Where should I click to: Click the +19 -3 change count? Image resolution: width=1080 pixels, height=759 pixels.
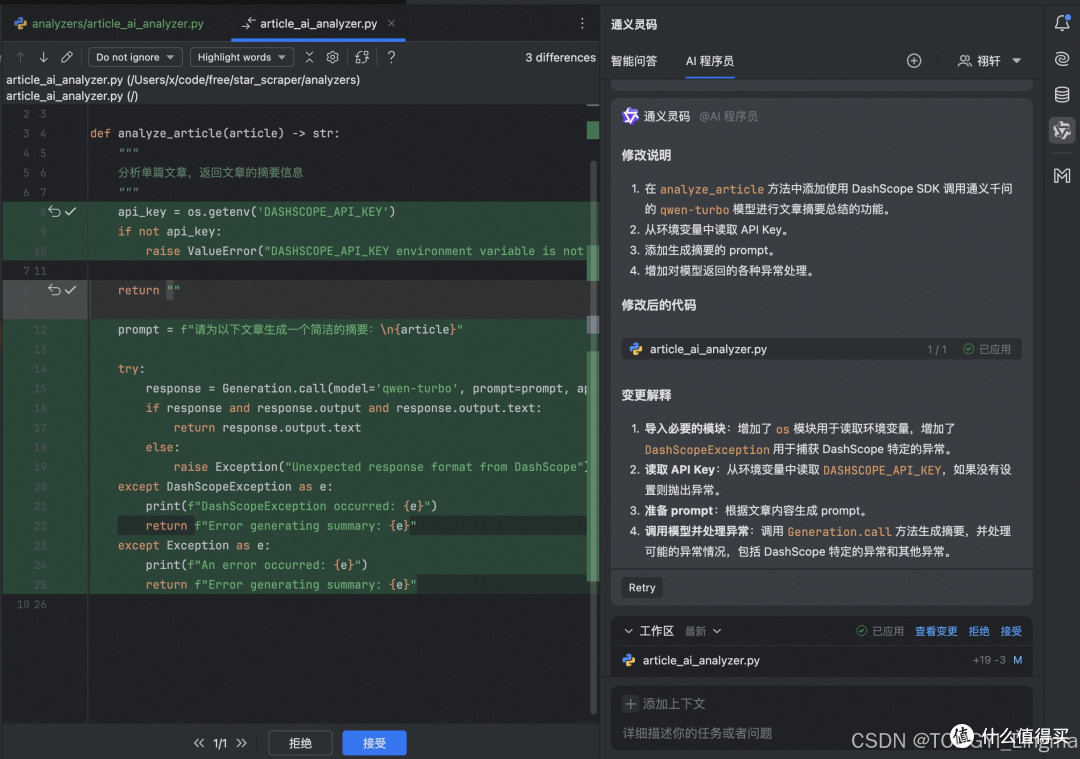point(988,660)
